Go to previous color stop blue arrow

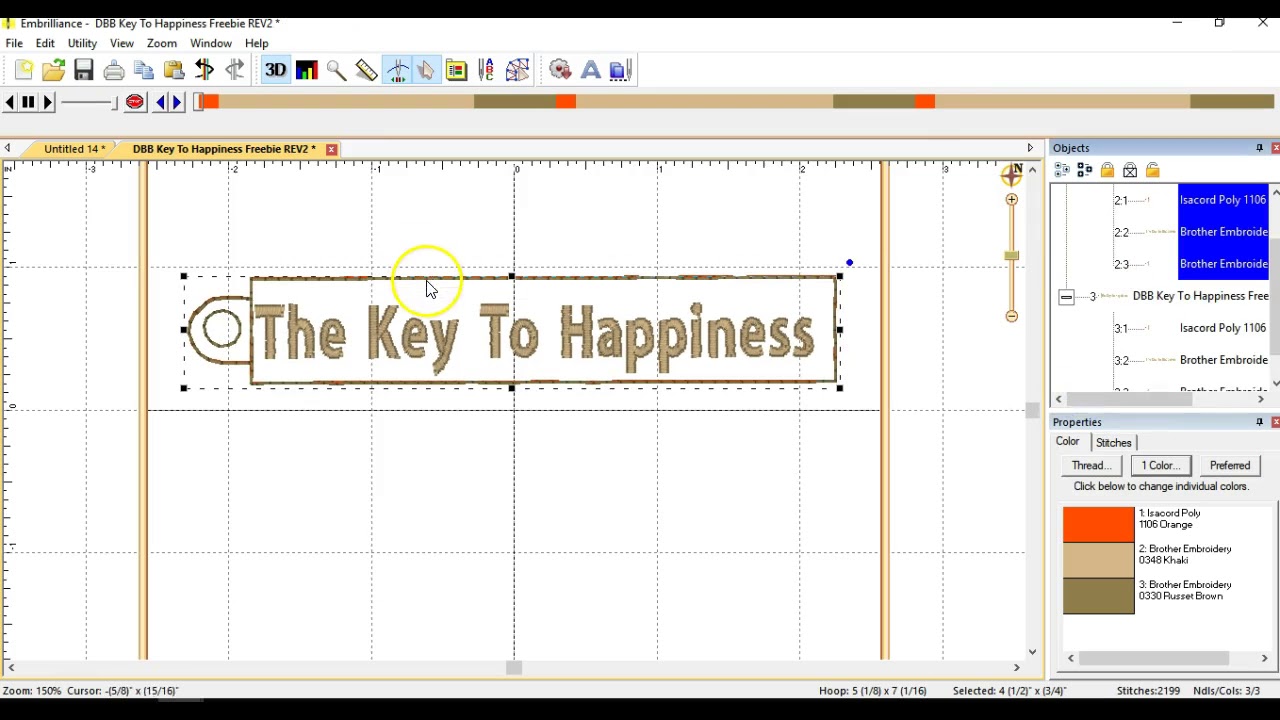tap(160, 102)
